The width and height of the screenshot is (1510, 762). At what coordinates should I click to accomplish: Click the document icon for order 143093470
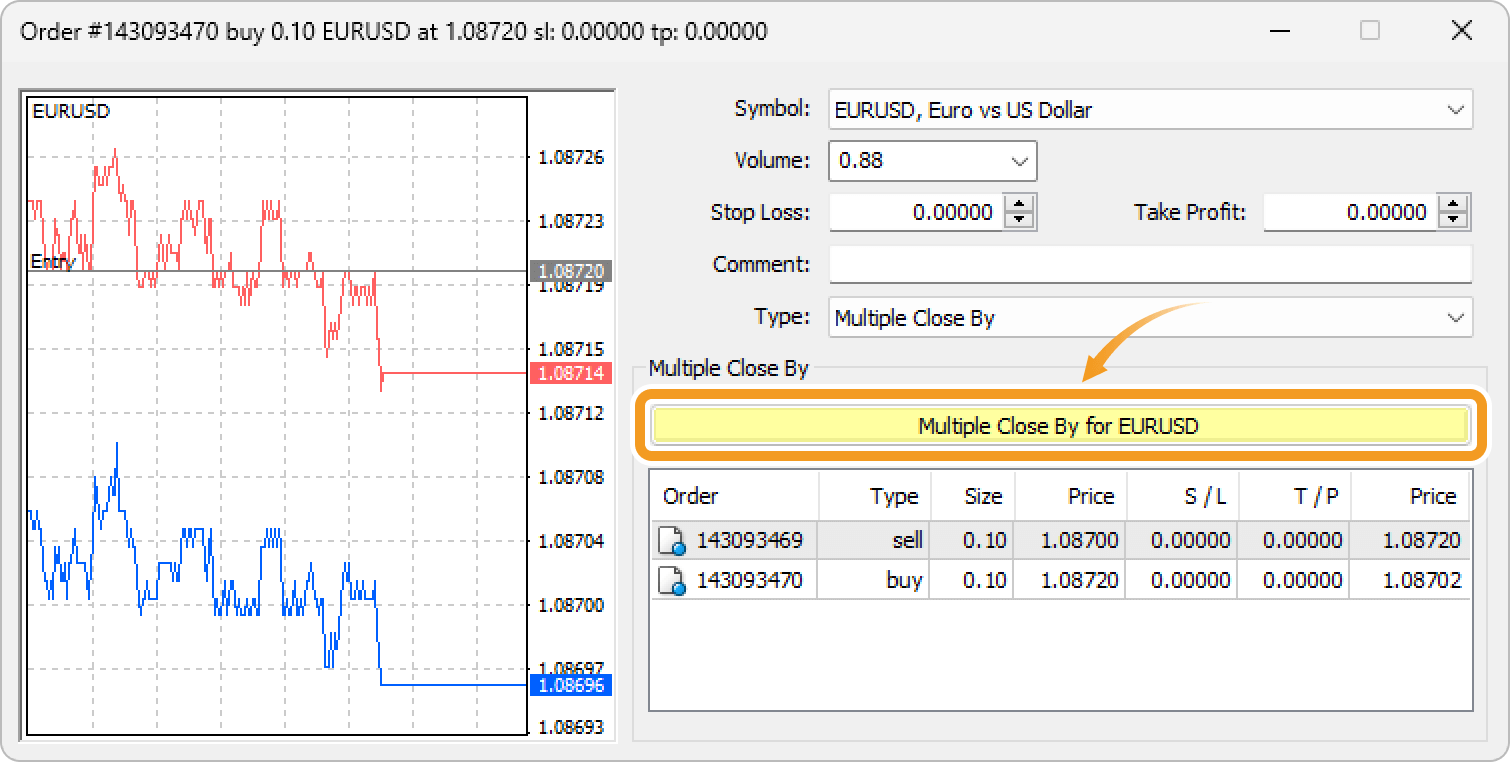tap(672, 581)
